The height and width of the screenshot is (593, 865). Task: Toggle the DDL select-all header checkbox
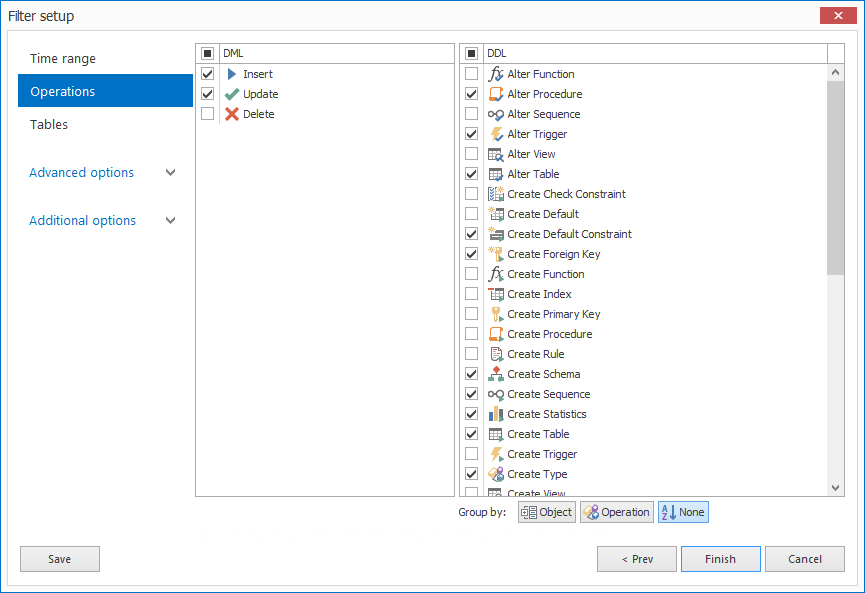472,54
